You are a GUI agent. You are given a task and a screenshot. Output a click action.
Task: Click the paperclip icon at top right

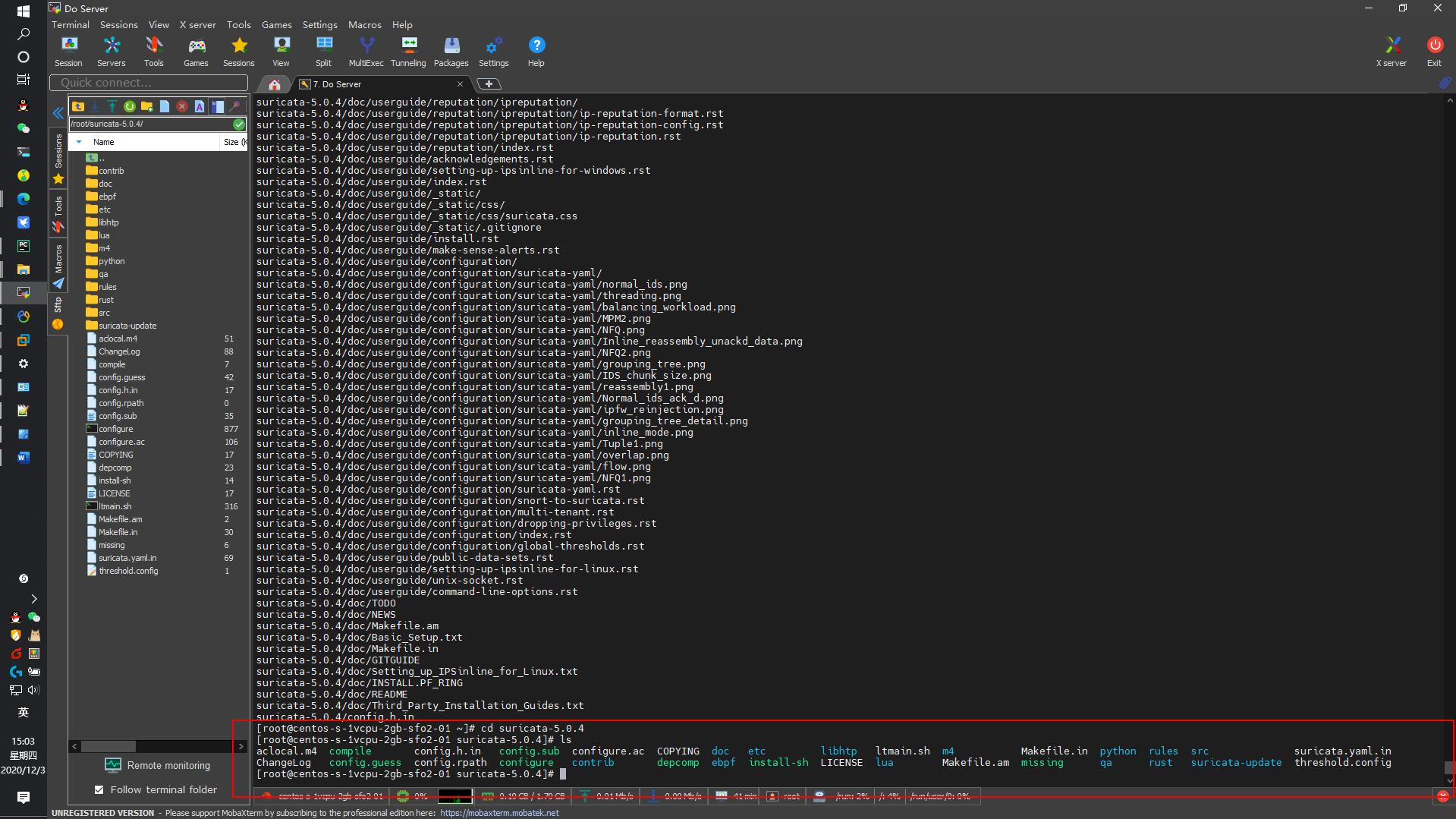coord(1445,82)
